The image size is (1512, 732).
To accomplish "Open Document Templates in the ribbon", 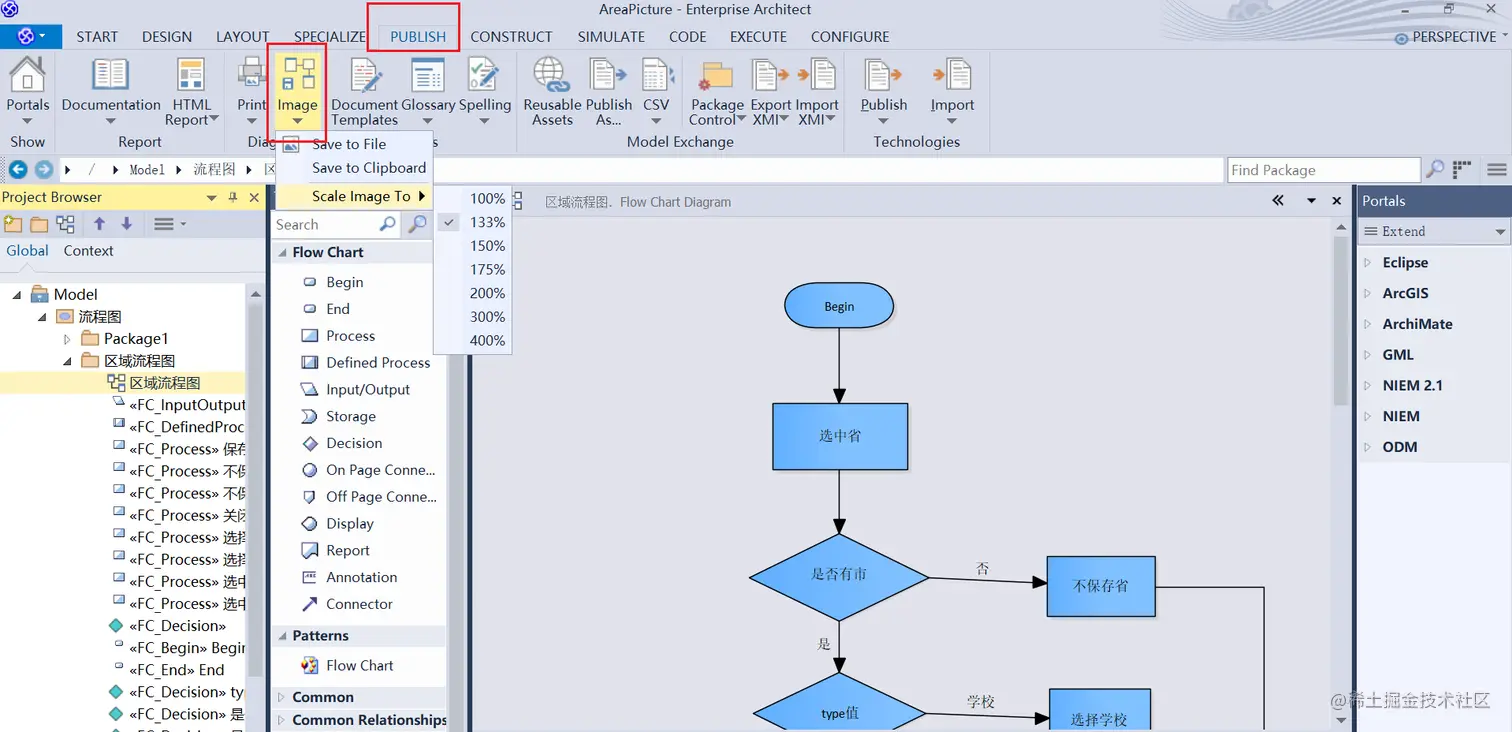I will (x=365, y=91).
